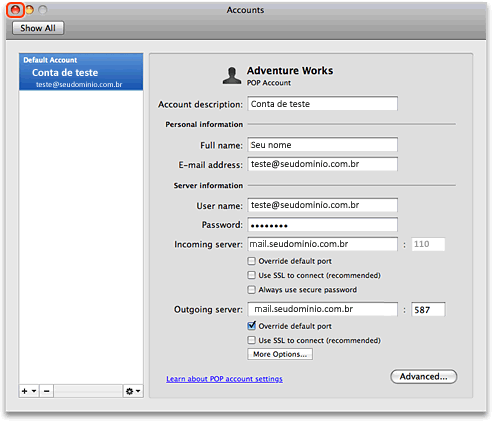Open Learn about POP account settings link
Screen dimensions: 492x421
[224, 379]
